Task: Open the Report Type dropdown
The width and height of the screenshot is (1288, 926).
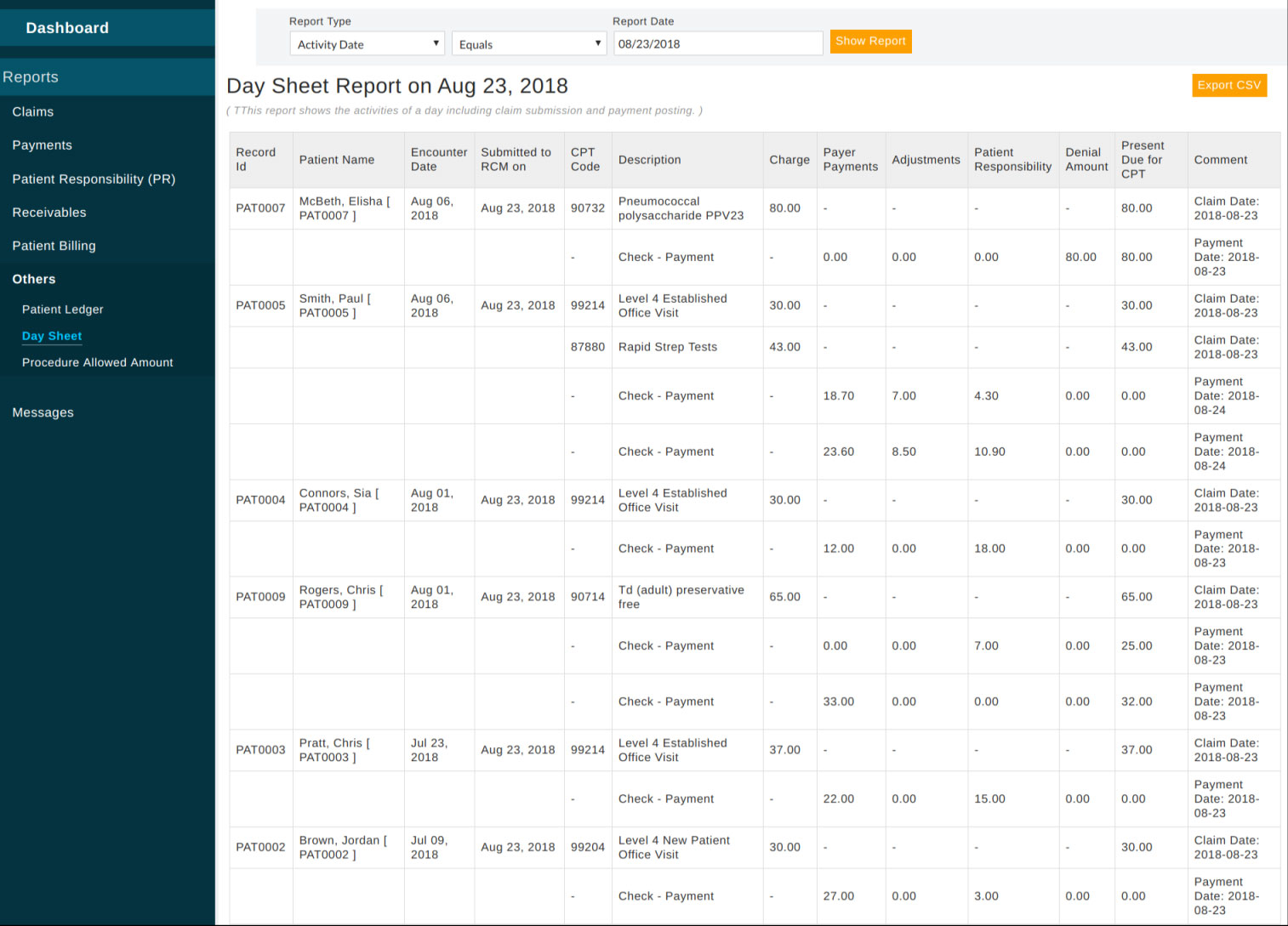Action: click(x=367, y=43)
